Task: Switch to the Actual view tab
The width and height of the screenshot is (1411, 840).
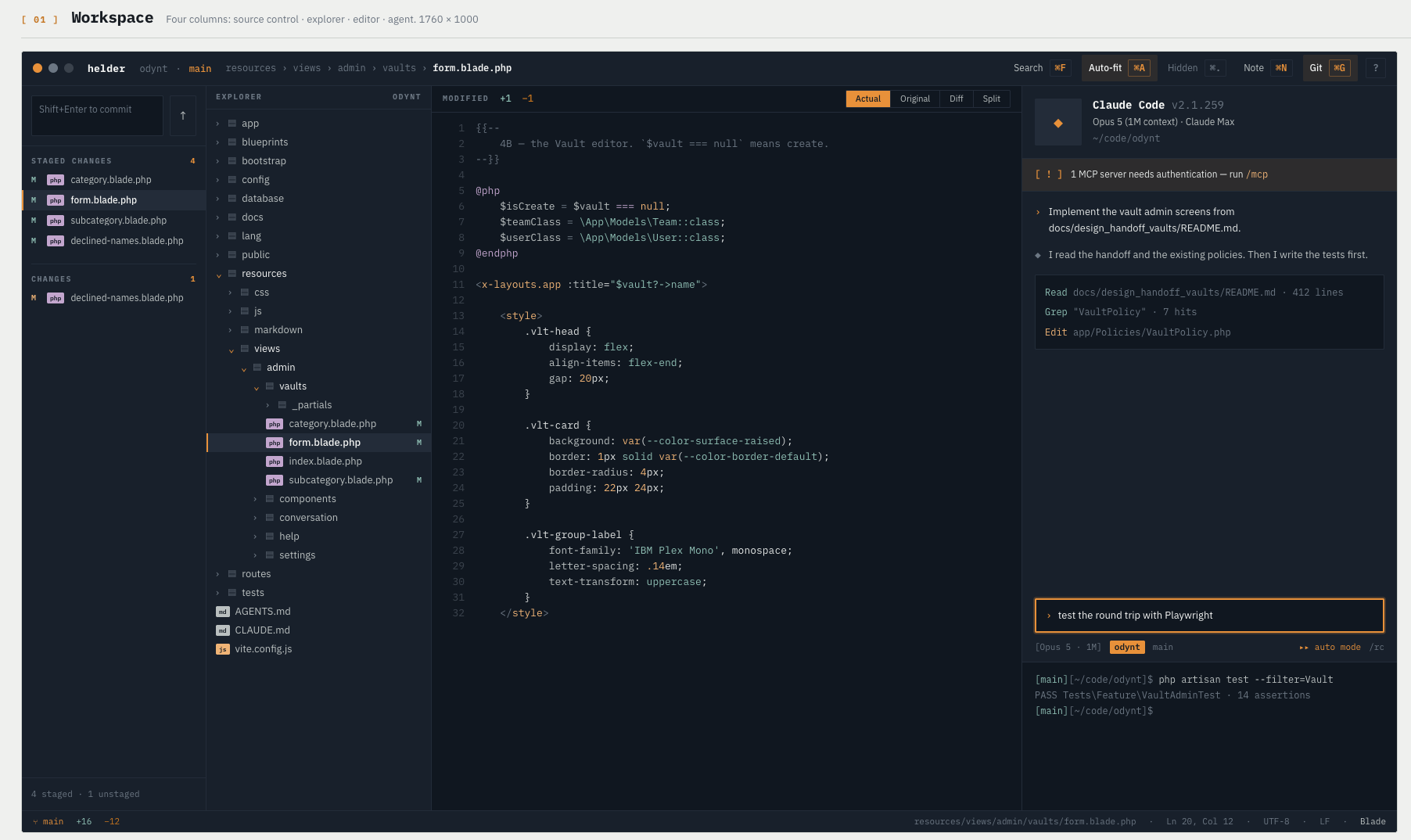Action: coord(867,99)
